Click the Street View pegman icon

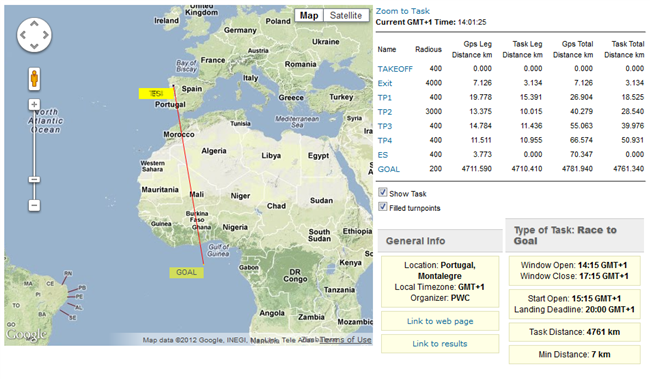click(34, 79)
